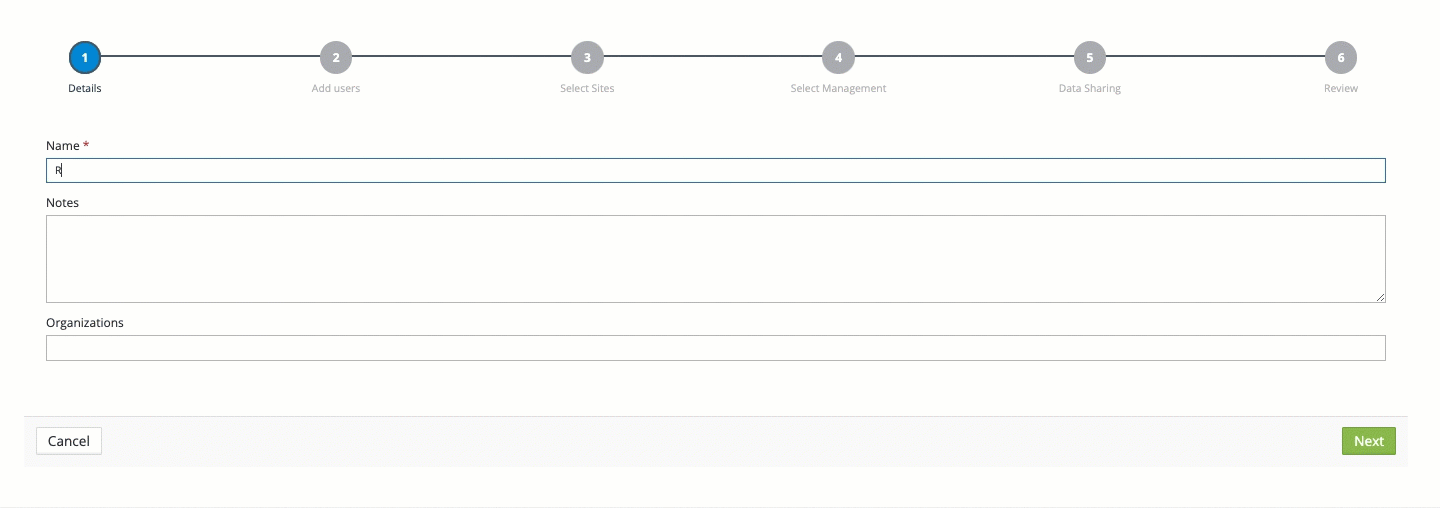Viewport: 1440px width, 508px height.
Task: Click step 1 Details circle
Action: pyautogui.click(x=85, y=58)
